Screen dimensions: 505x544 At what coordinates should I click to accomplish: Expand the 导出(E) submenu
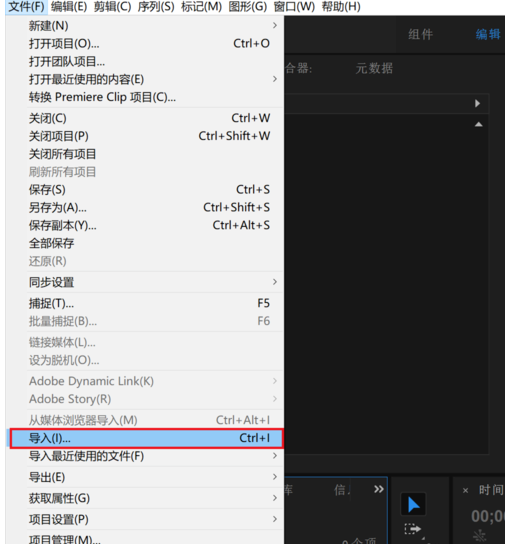point(145,477)
